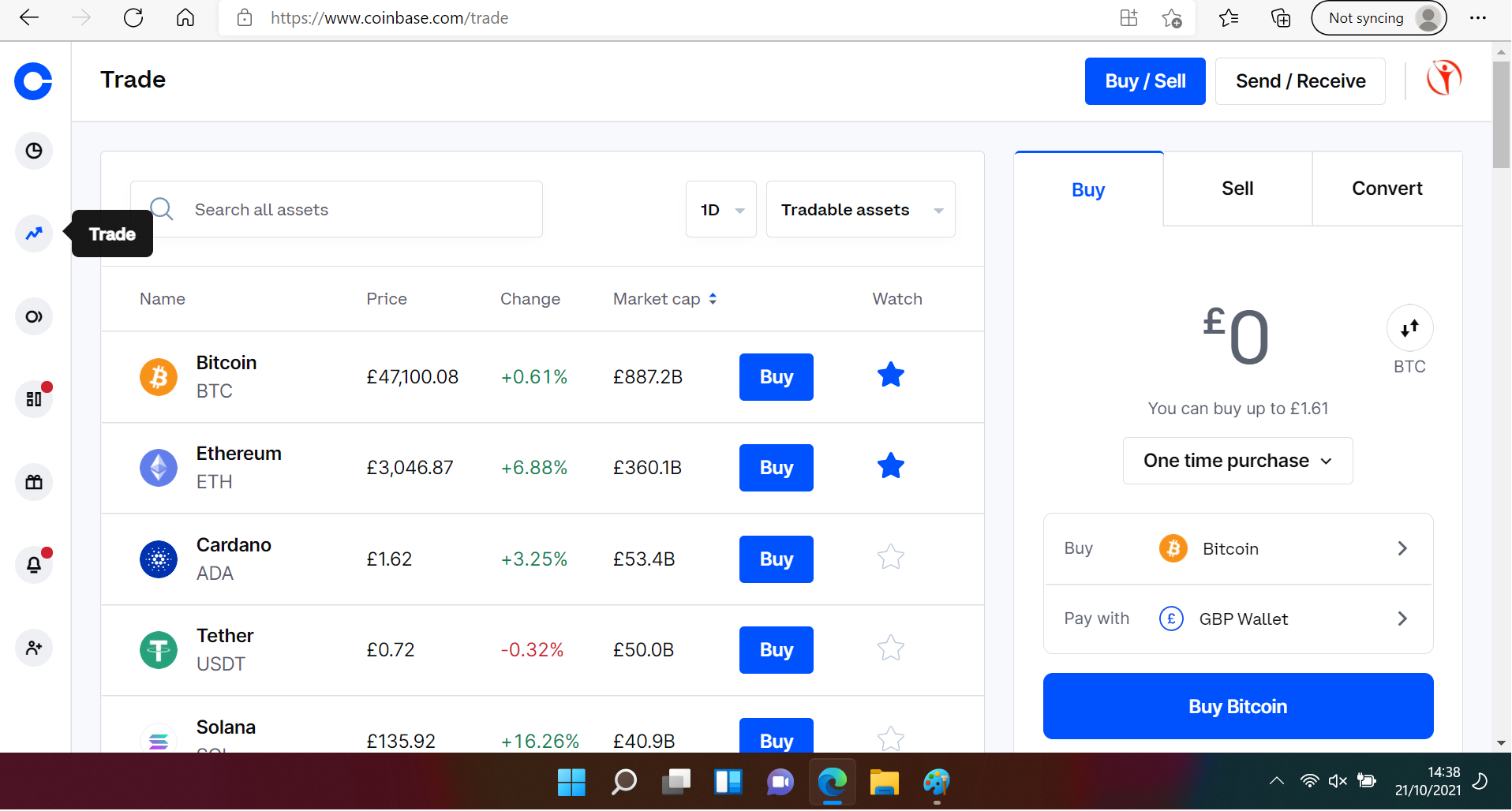Screen dimensions: 1512x811
Task: Open Send / Receive
Action: tap(1301, 81)
